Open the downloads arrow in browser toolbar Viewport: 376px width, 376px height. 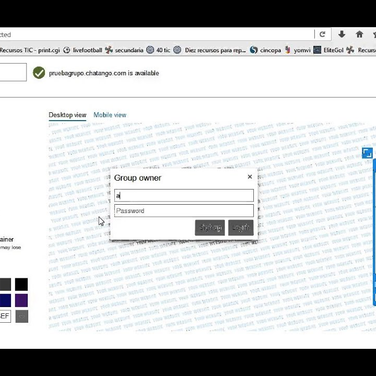tap(342, 34)
